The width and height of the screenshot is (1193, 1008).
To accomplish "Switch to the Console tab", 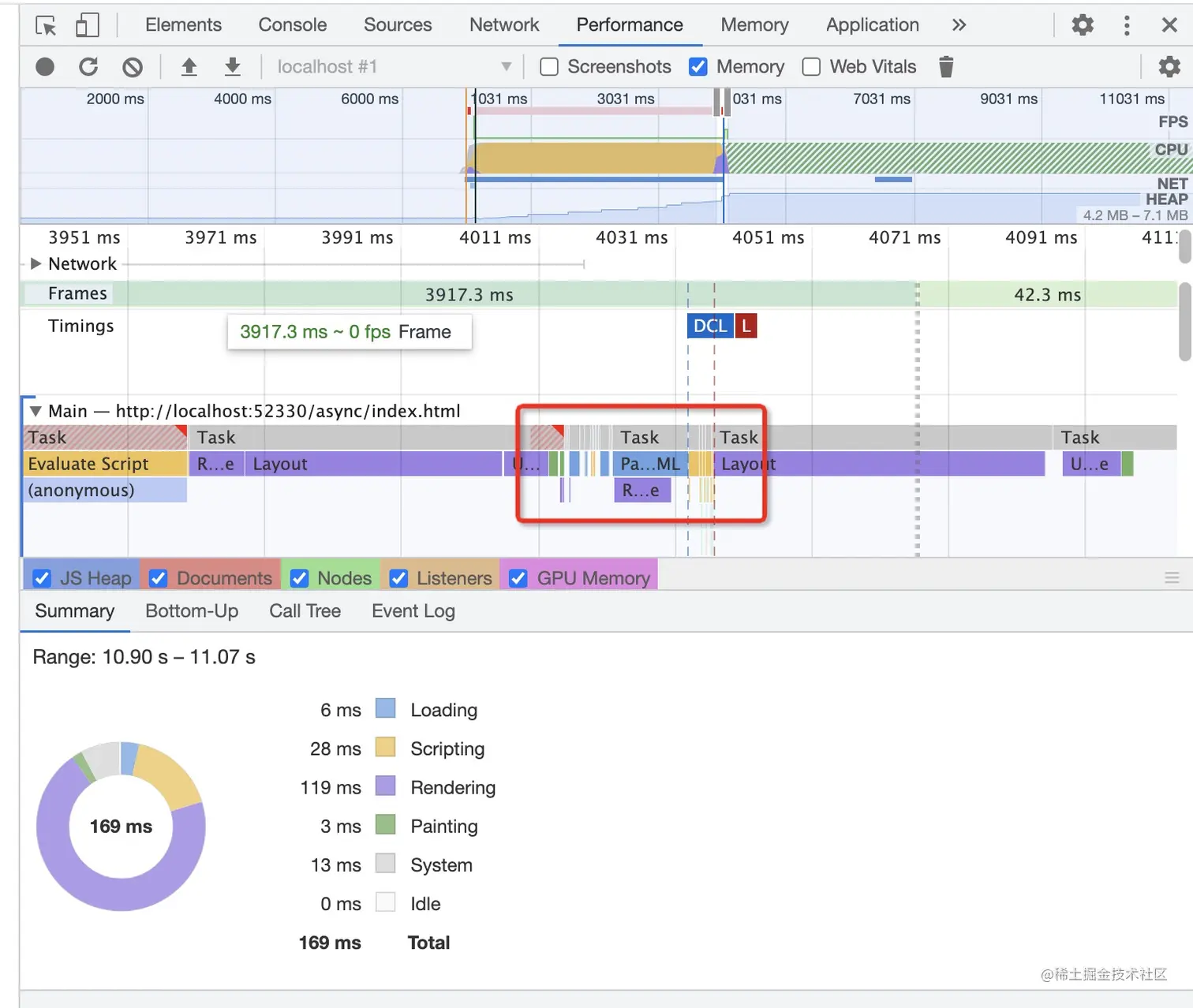I will point(292,25).
